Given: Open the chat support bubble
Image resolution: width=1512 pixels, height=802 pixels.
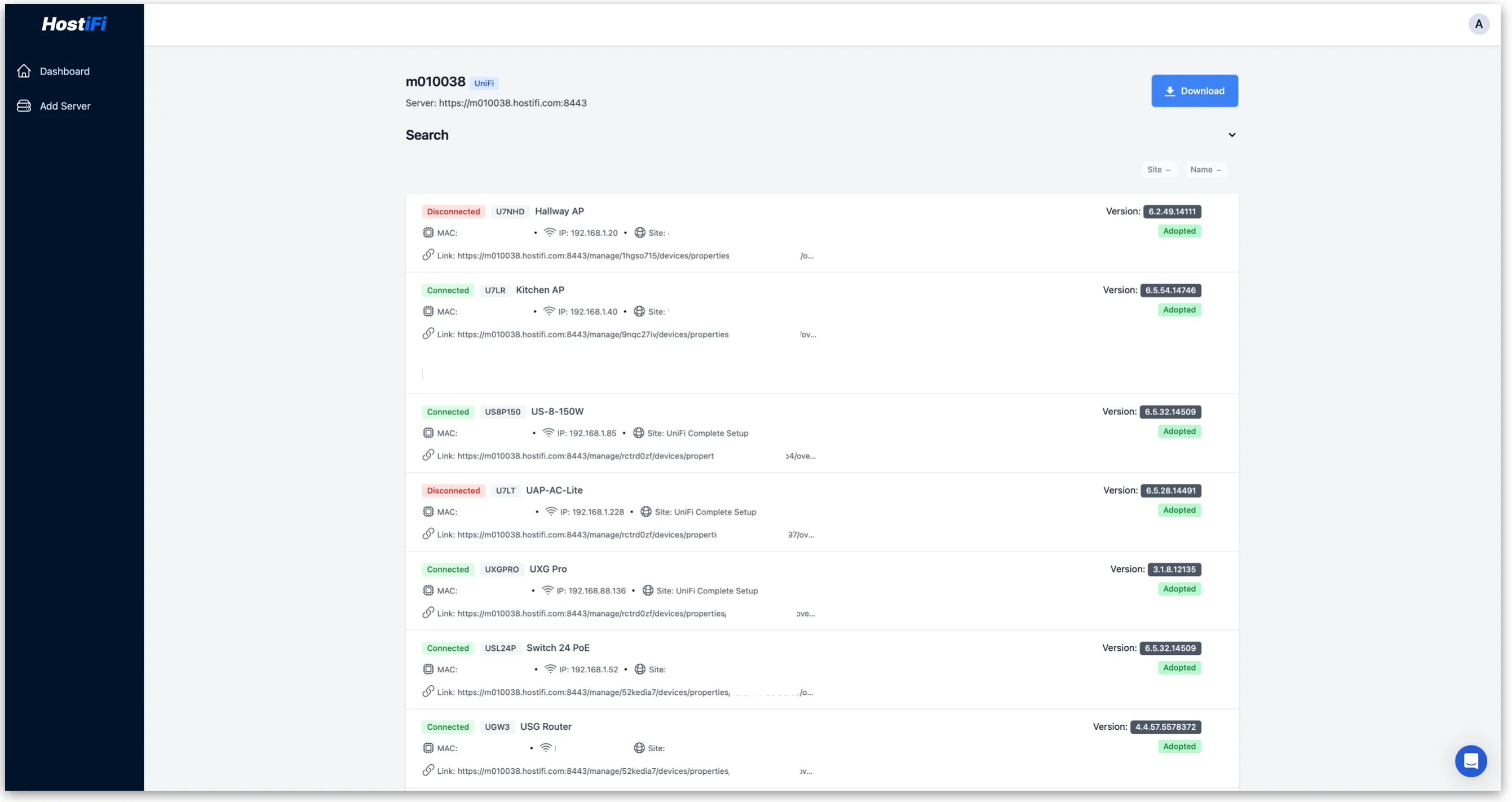Looking at the screenshot, I should pos(1471,761).
